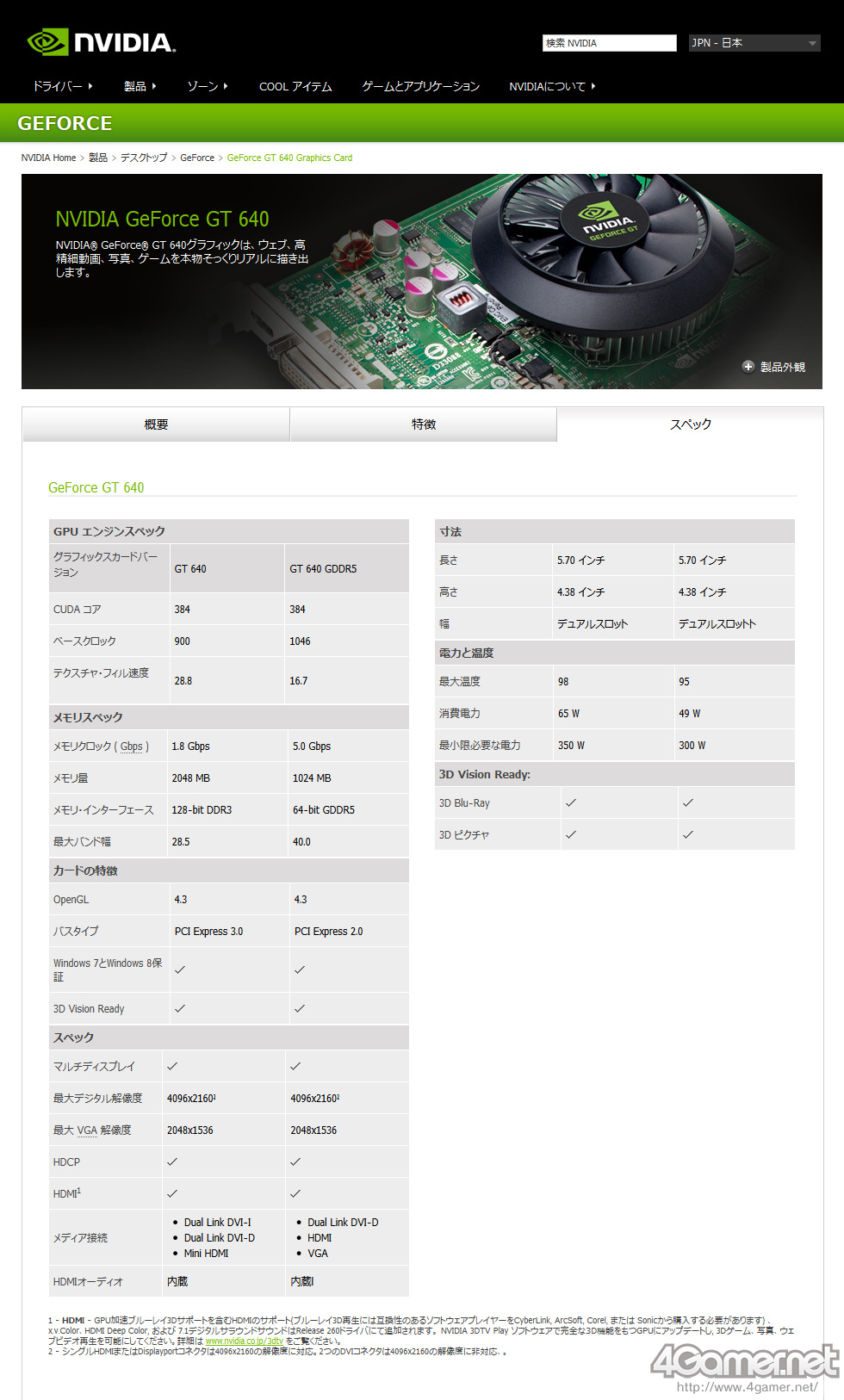Expand the ドライバー menu
This screenshot has height=1400, width=844.
(x=62, y=86)
